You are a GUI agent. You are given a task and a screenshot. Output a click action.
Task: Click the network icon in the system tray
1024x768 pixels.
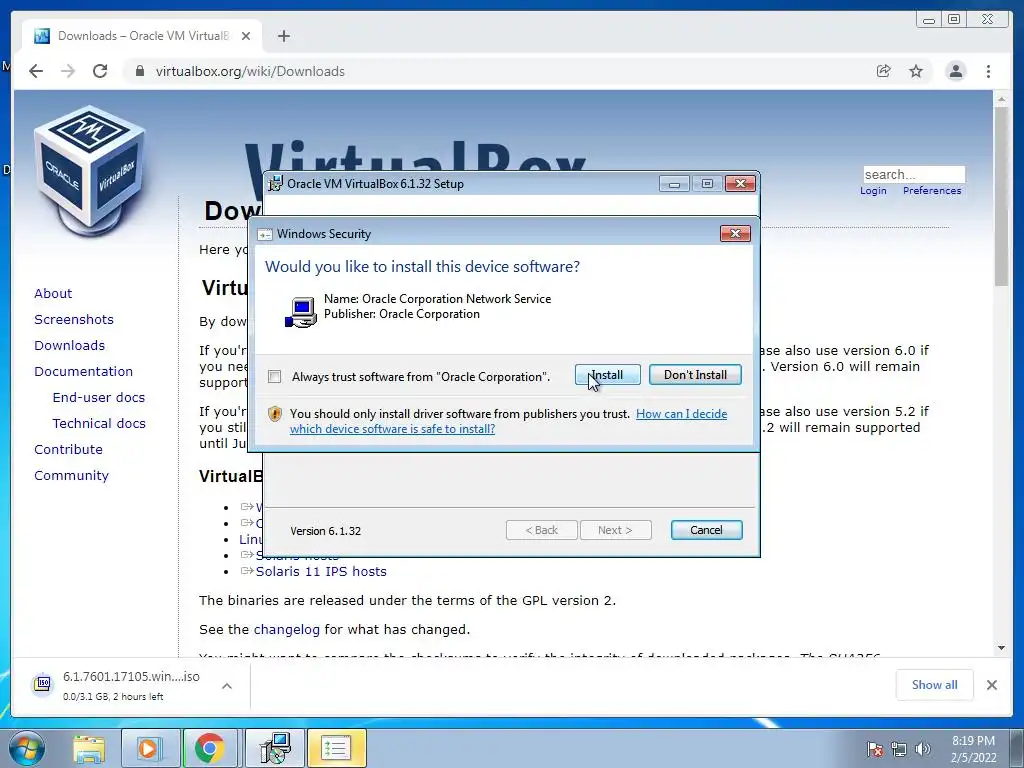[x=899, y=749]
